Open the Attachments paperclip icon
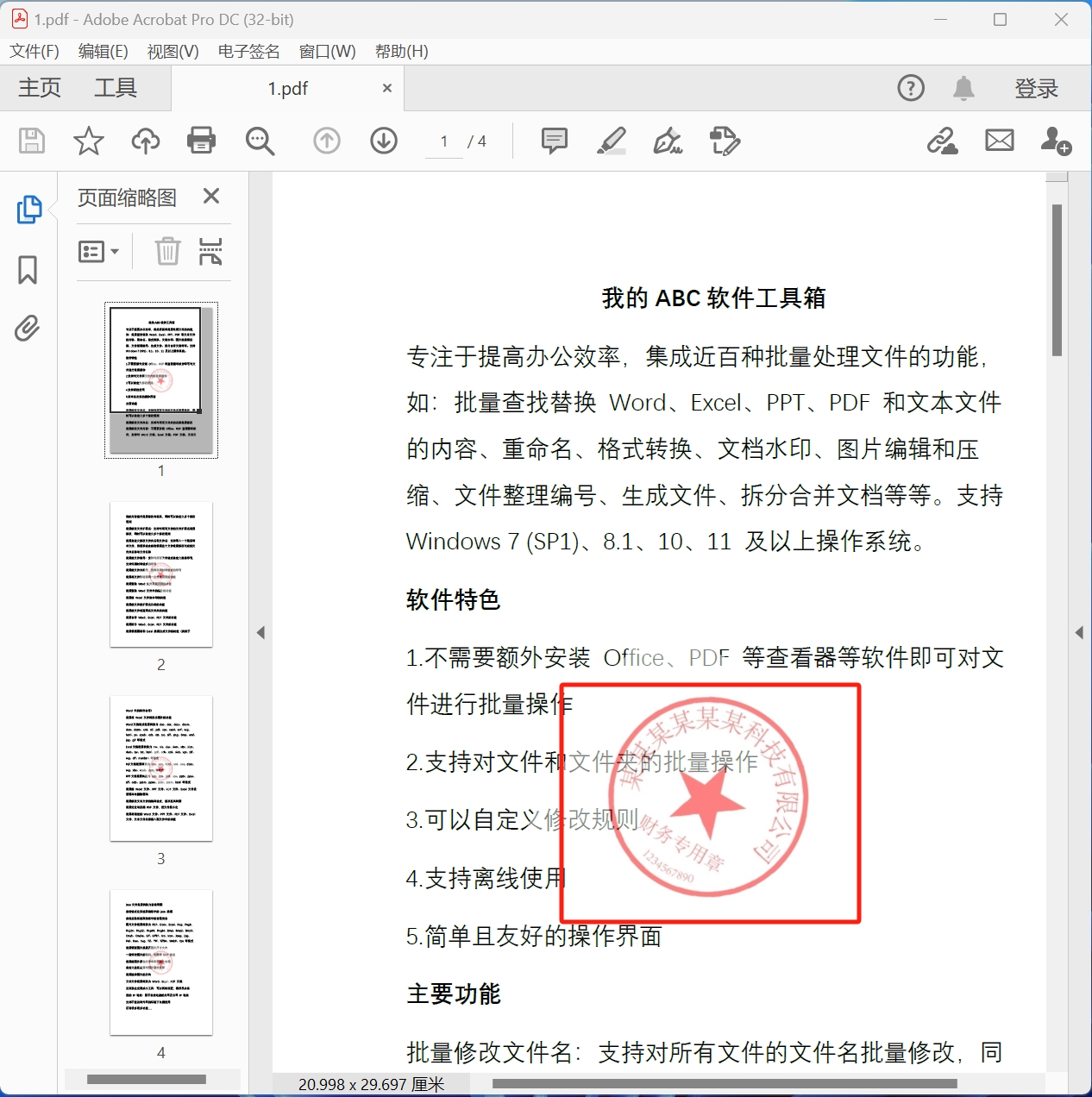The height and width of the screenshot is (1097, 1092). (27, 329)
